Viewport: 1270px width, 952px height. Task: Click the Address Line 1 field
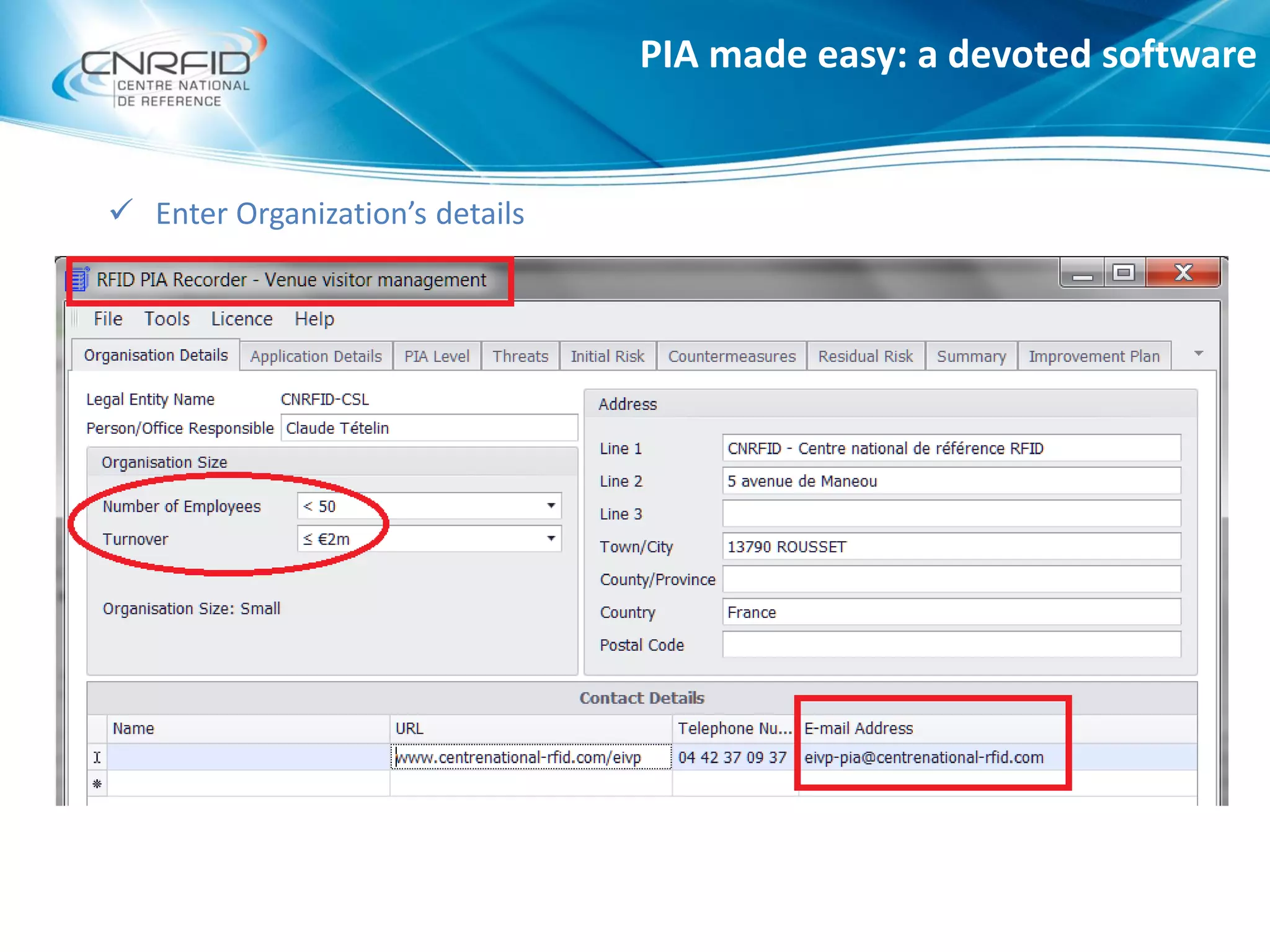pyautogui.click(x=951, y=448)
